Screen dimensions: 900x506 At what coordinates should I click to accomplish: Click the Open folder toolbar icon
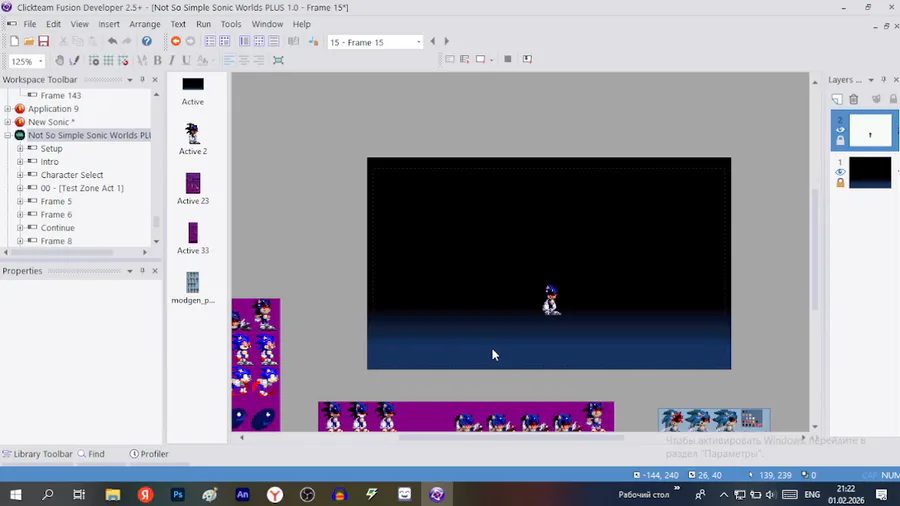tap(29, 41)
